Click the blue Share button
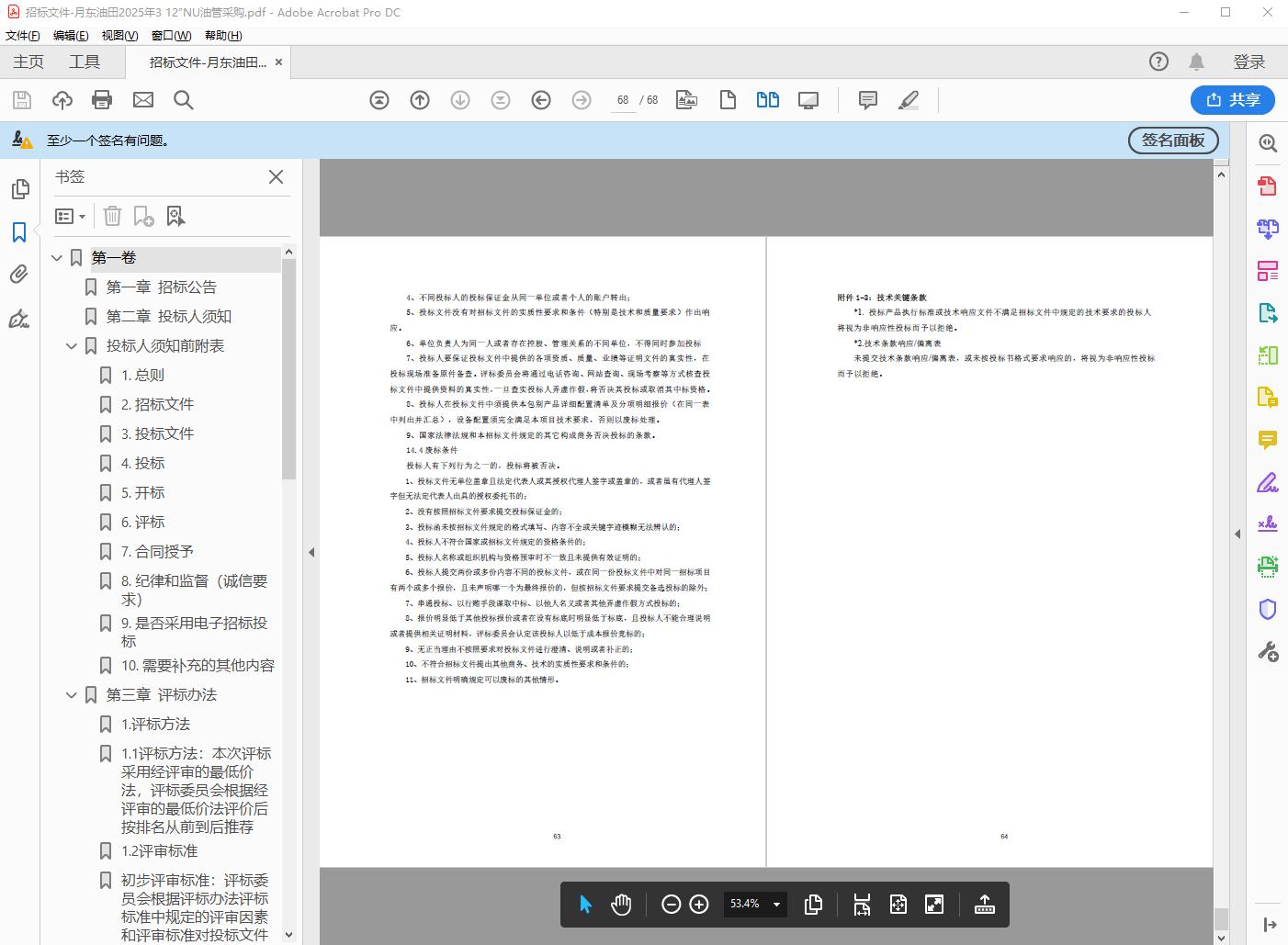The width and height of the screenshot is (1288, 945). (1233, 100)
